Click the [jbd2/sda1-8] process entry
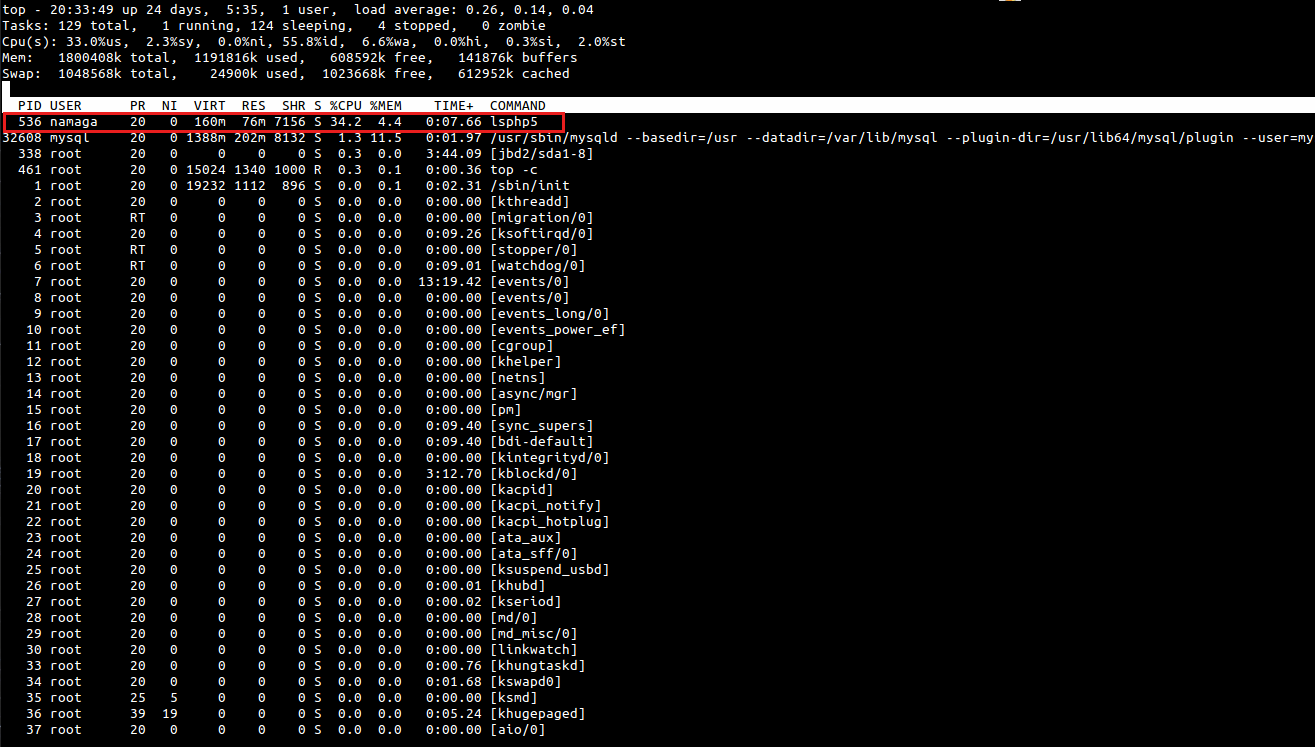Image resolution: width=1315 pixels, height=747 pixels. (x=542, y=153)
